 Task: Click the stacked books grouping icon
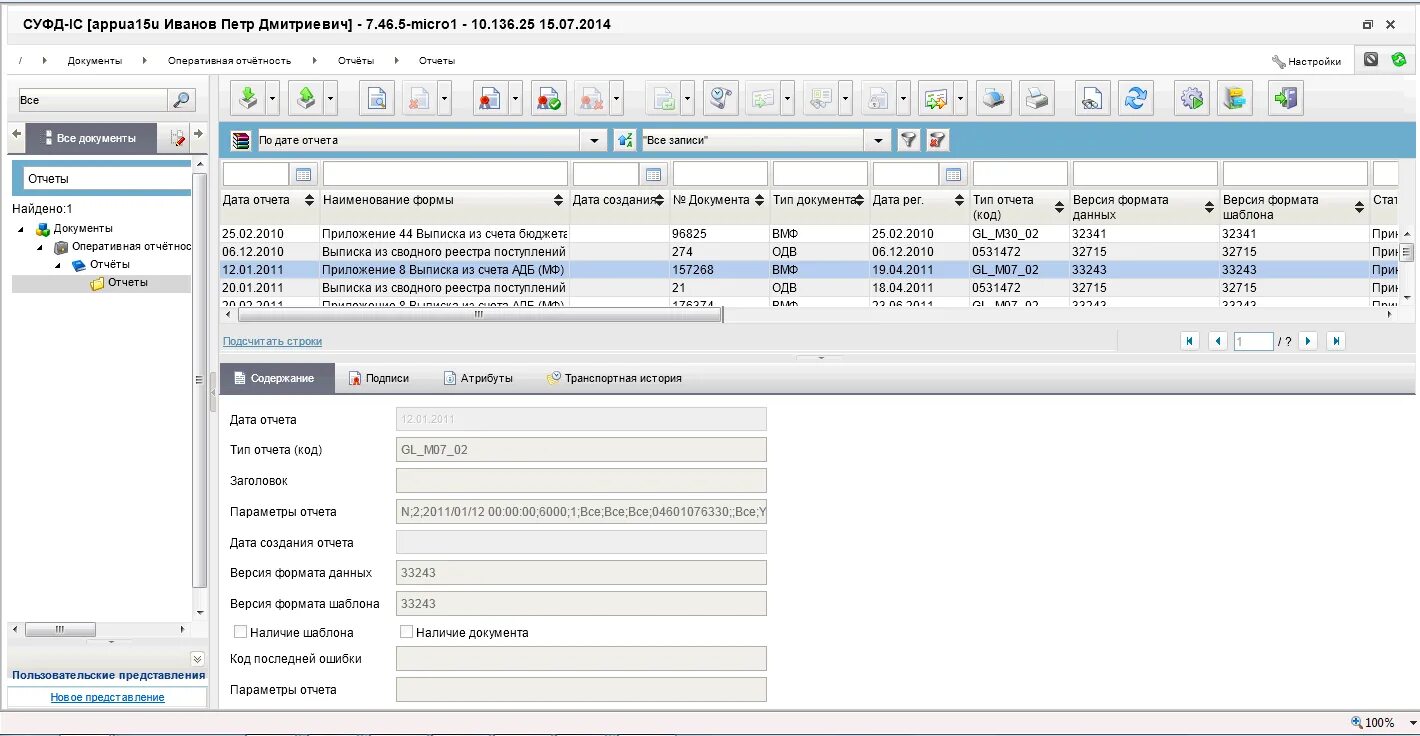click(240, 141)
